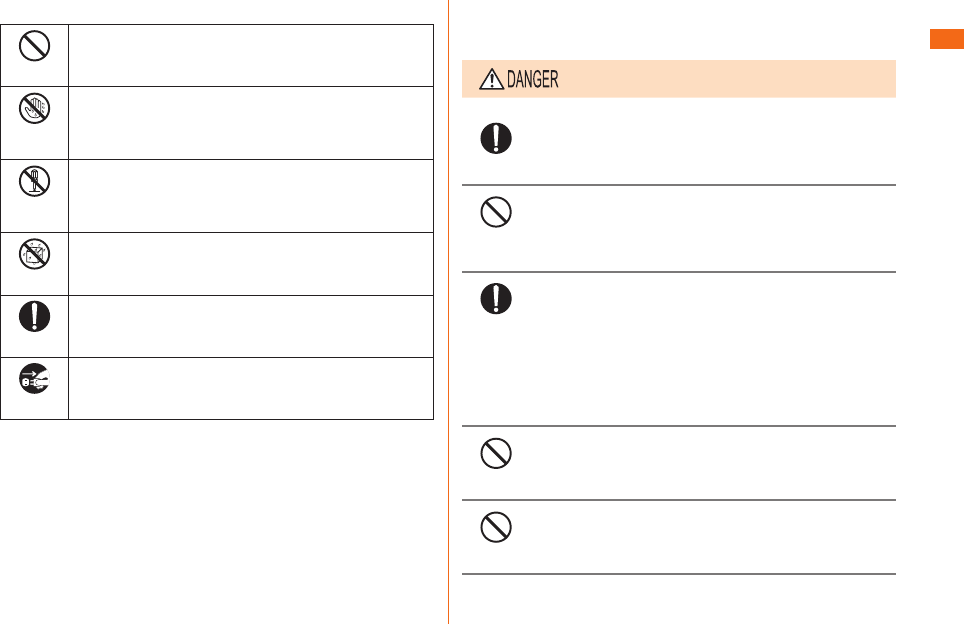Click the plain prohibition icon in the left table

[34, 46]
